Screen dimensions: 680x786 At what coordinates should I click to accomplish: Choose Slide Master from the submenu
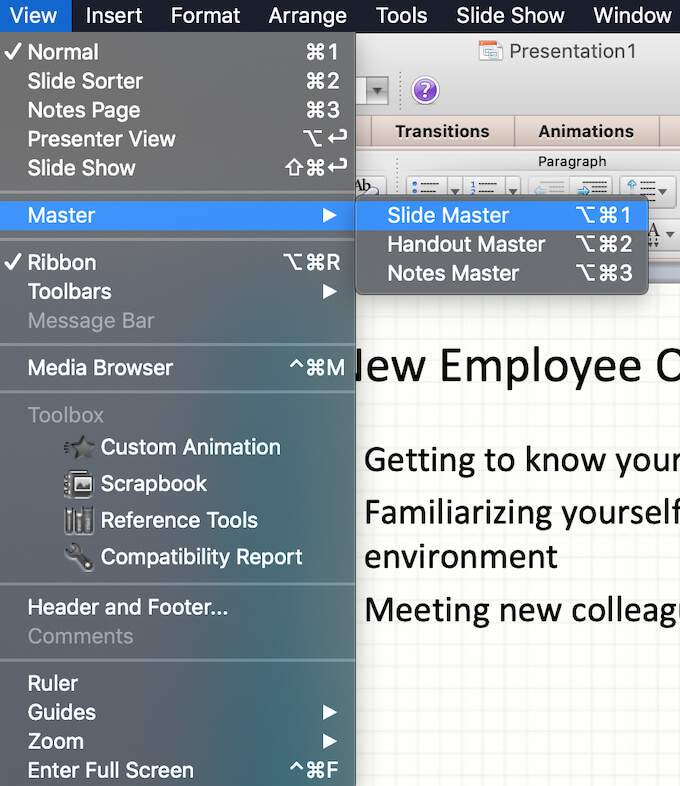click(448, 215)
